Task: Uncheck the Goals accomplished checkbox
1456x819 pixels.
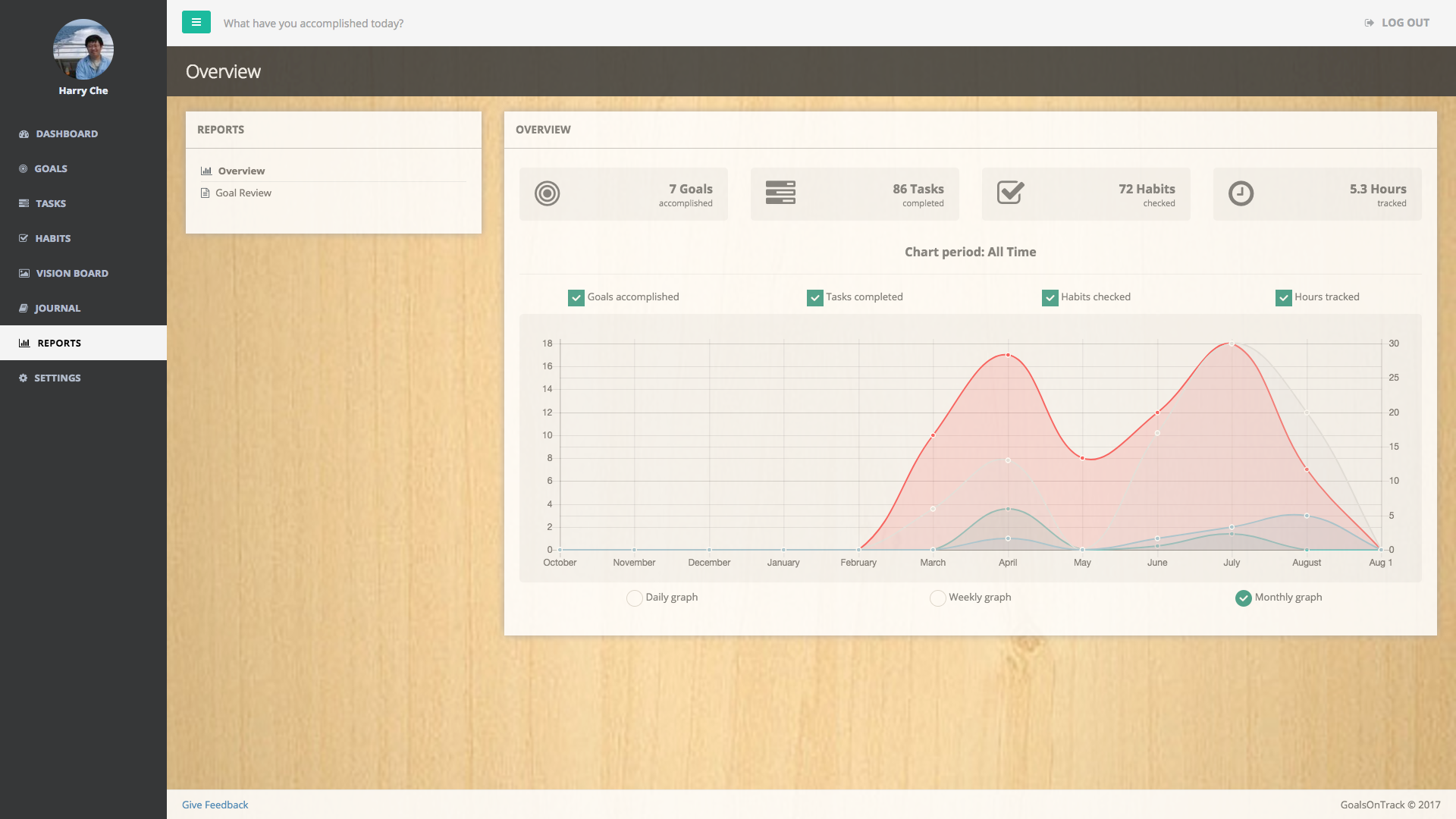Action: (x=576, y=298)
